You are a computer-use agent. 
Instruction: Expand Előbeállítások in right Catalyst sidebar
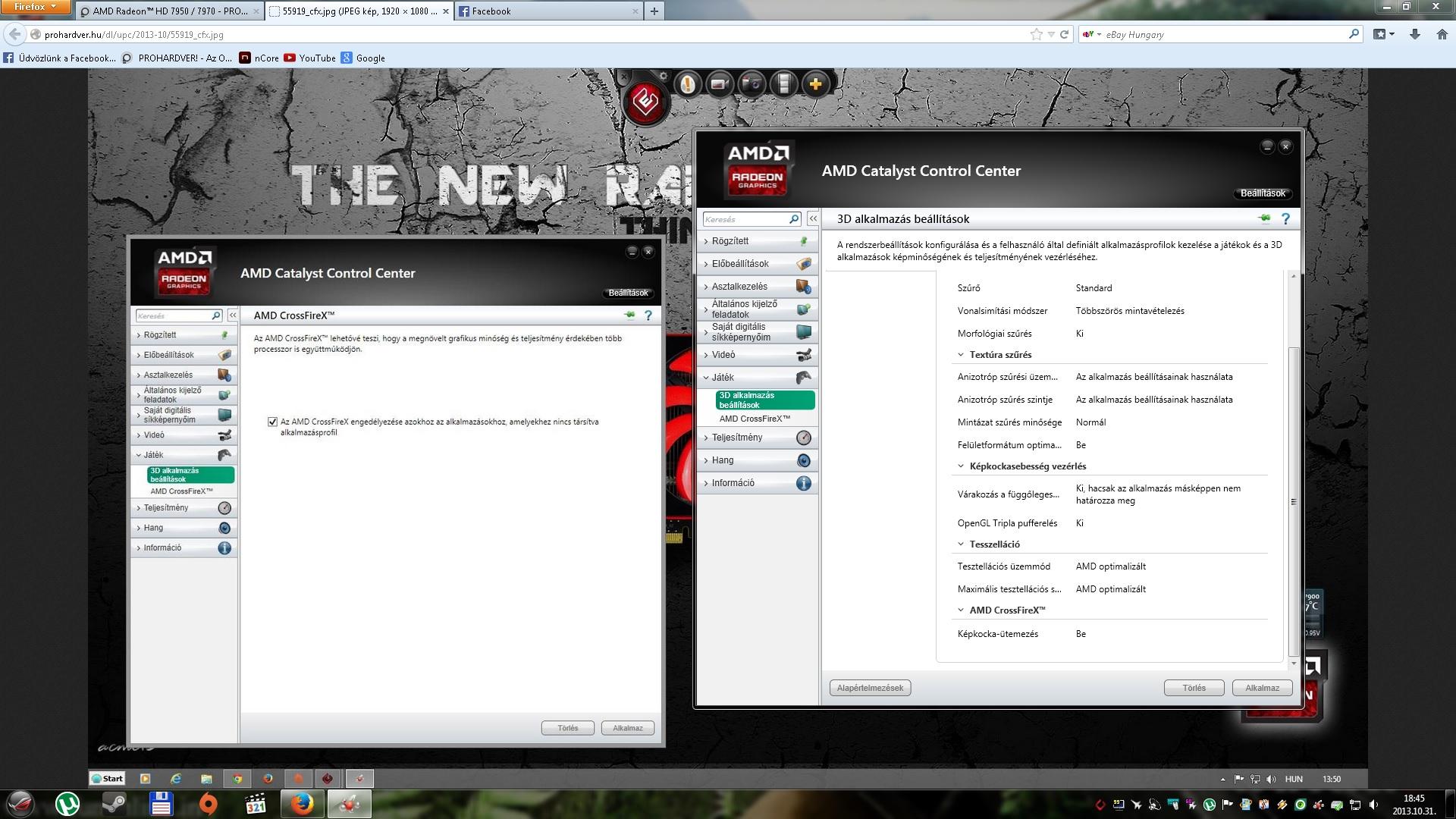pos(758,264)
